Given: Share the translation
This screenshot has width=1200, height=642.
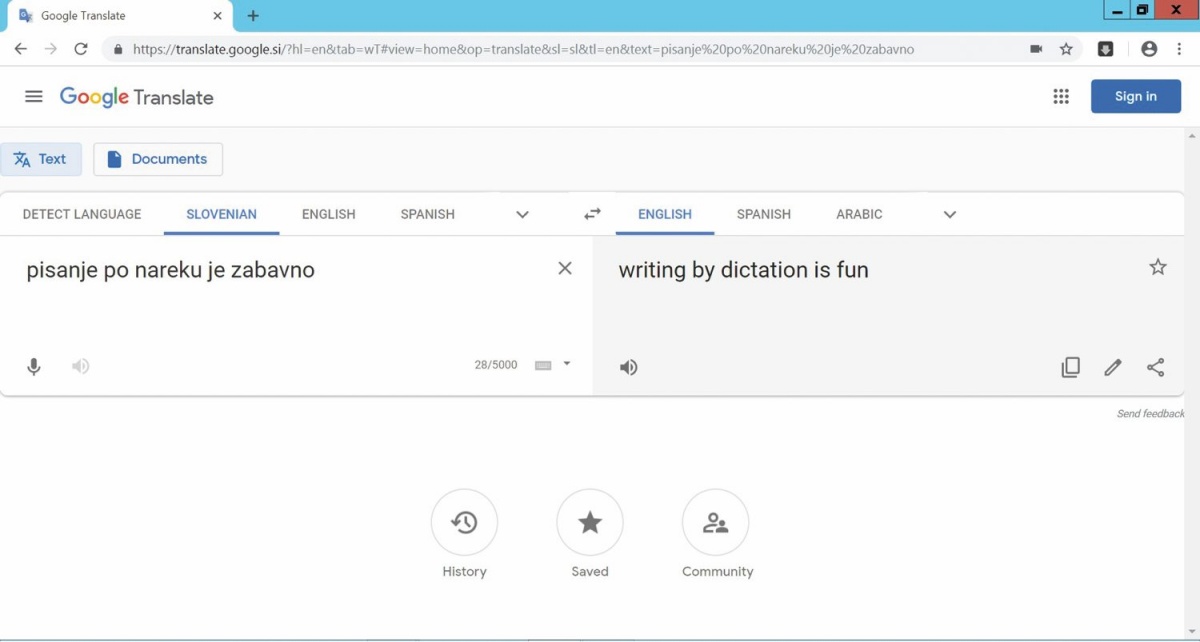Looking at the screenshot, I should [1156, 367].
